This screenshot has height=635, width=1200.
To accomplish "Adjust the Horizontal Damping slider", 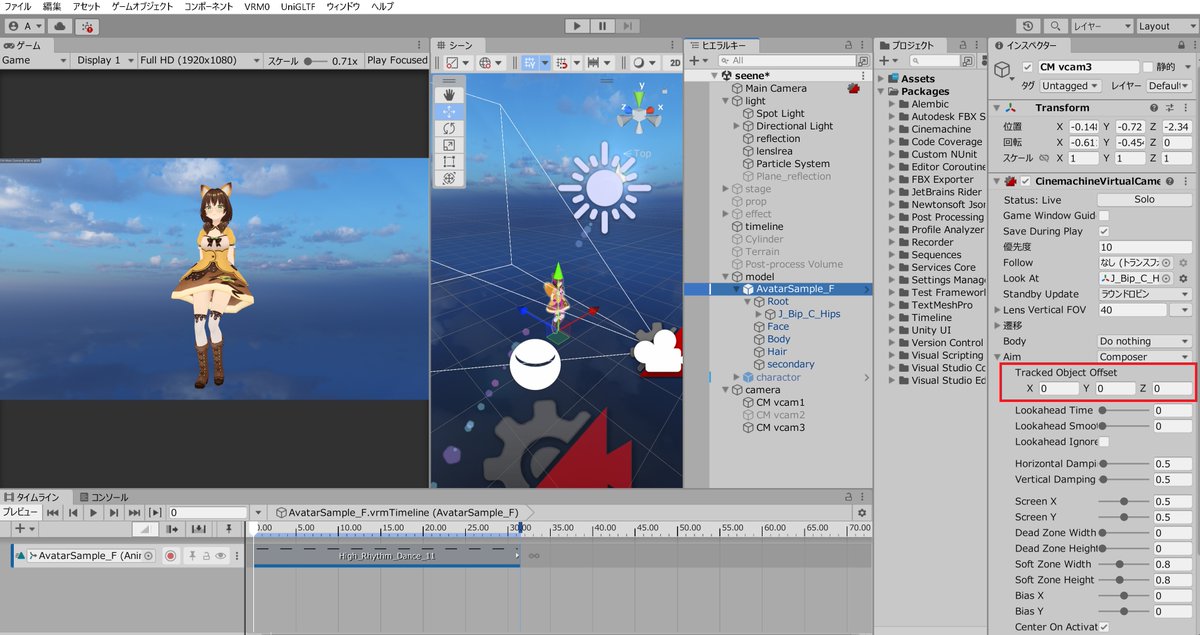I will click(x=1124, y=464).
